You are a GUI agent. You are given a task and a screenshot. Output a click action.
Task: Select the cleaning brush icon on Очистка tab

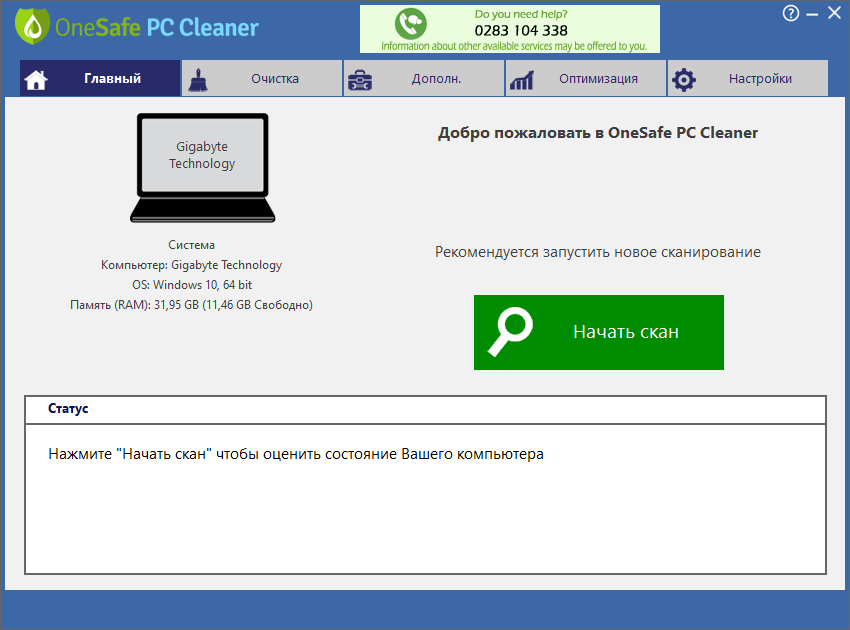[x=198, y=78]
